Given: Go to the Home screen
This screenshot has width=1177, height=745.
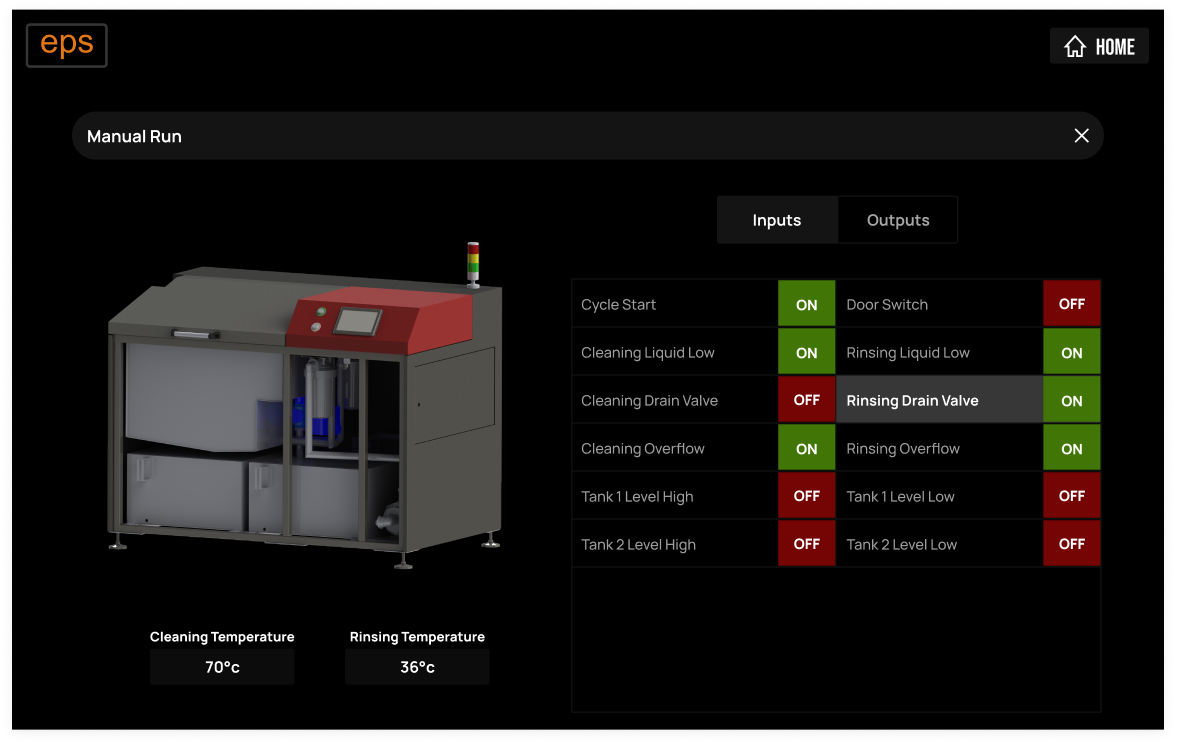Looking at the screenshot, I should pyautogui.click(x=1099, y=46).
